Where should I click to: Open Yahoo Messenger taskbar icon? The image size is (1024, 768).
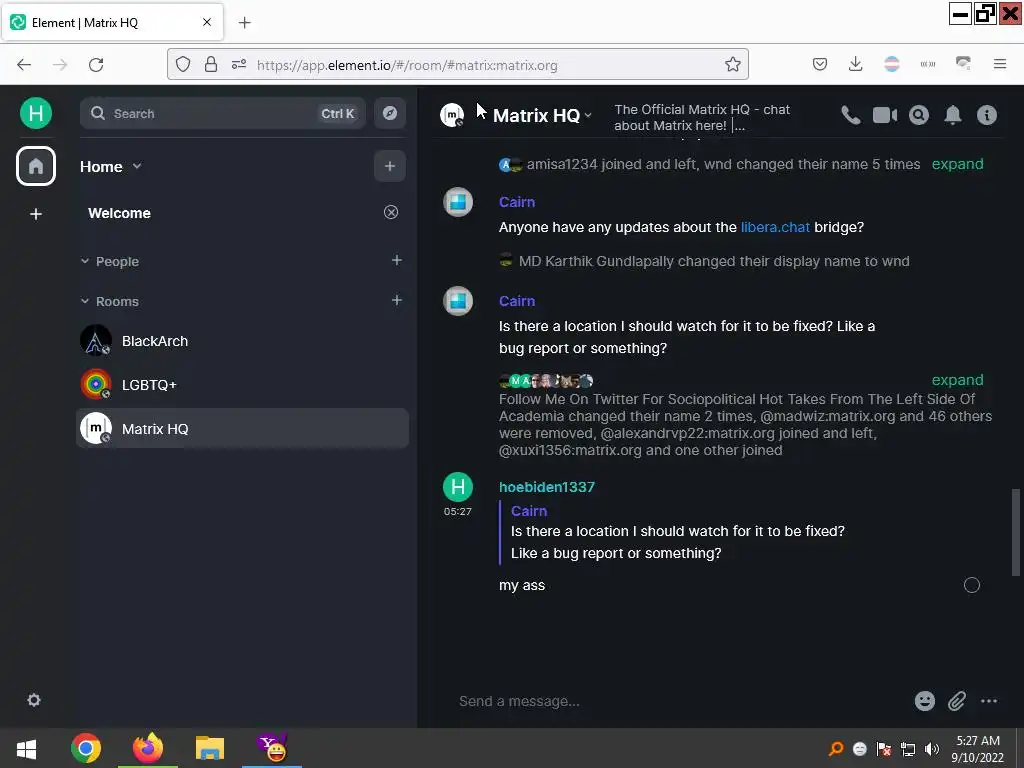pyautogui.click(x=272, y=748)
